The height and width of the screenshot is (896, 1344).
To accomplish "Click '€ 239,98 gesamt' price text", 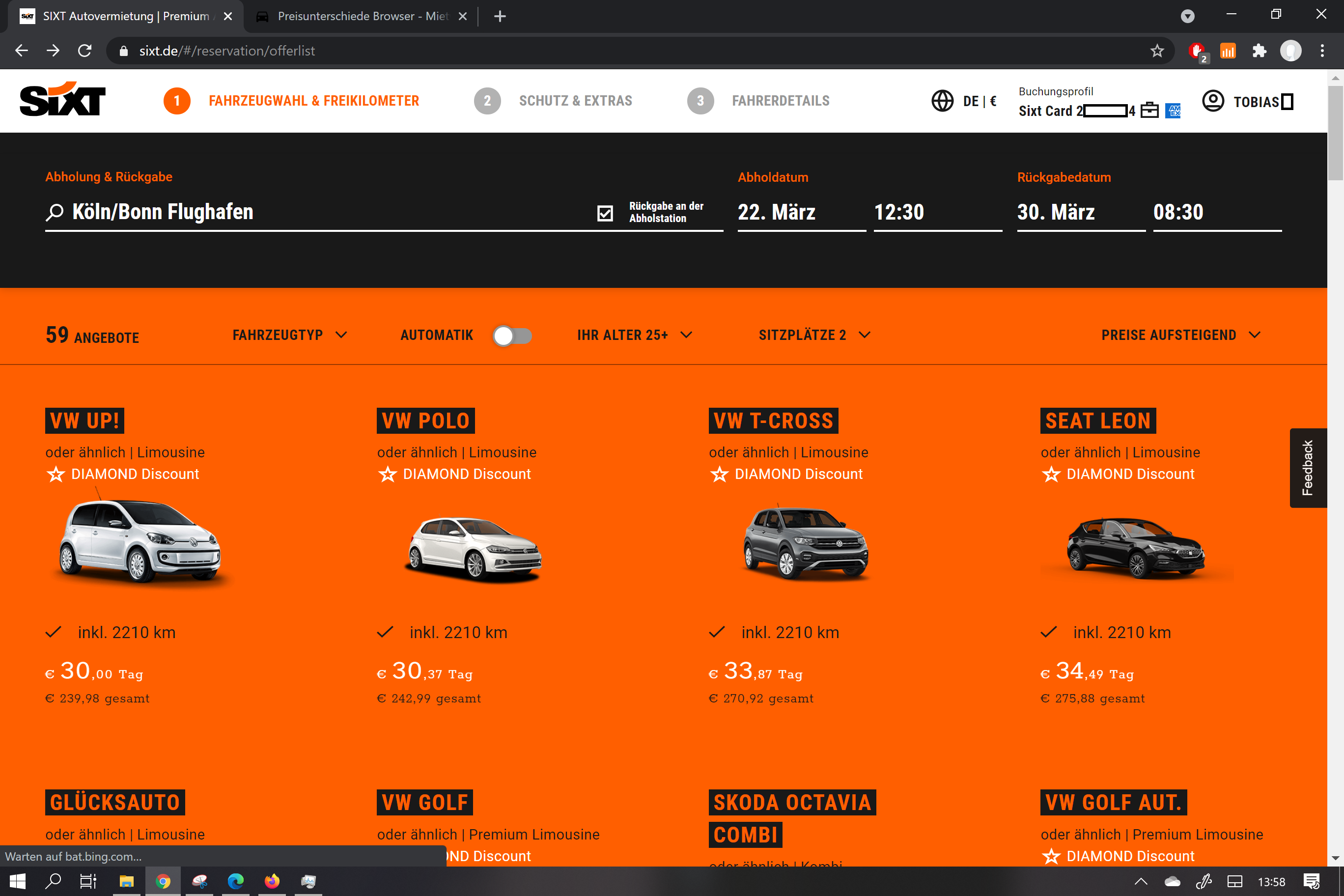I will (97, 699).
